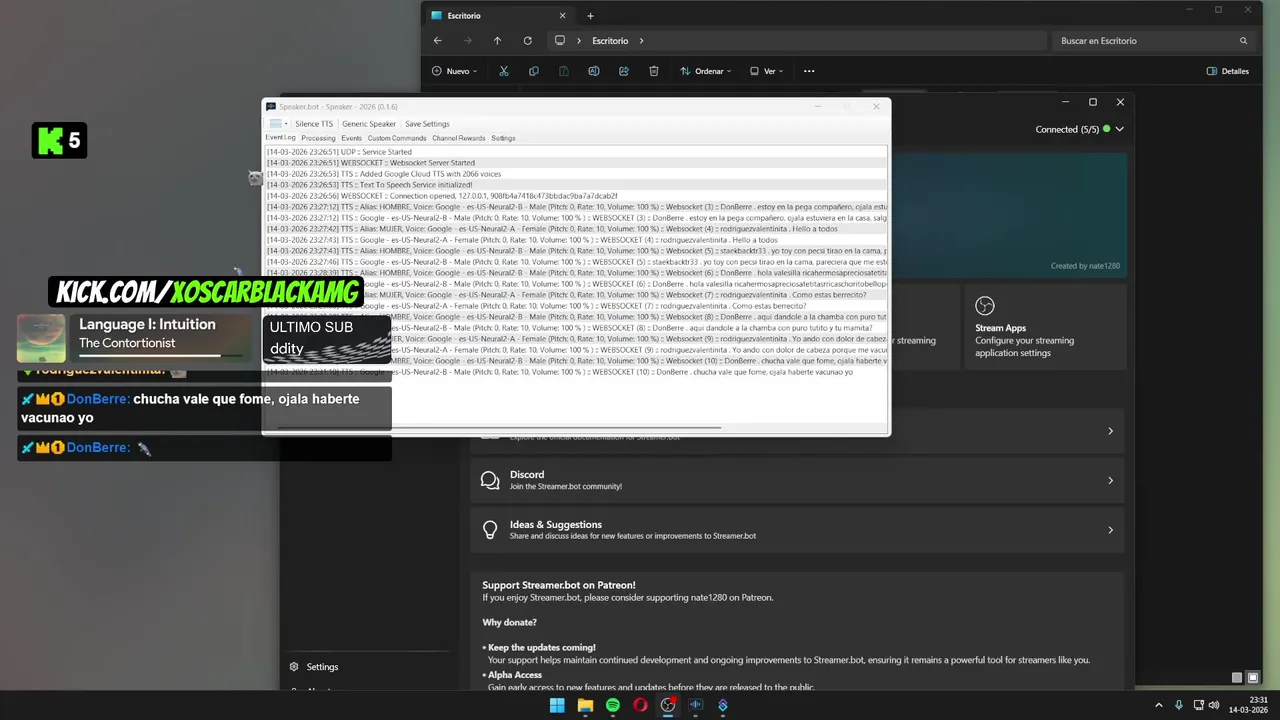Open OBS Studio from the taskbar
The image size is (1280, 720).
pyautogui.click(x=668, y=705)
